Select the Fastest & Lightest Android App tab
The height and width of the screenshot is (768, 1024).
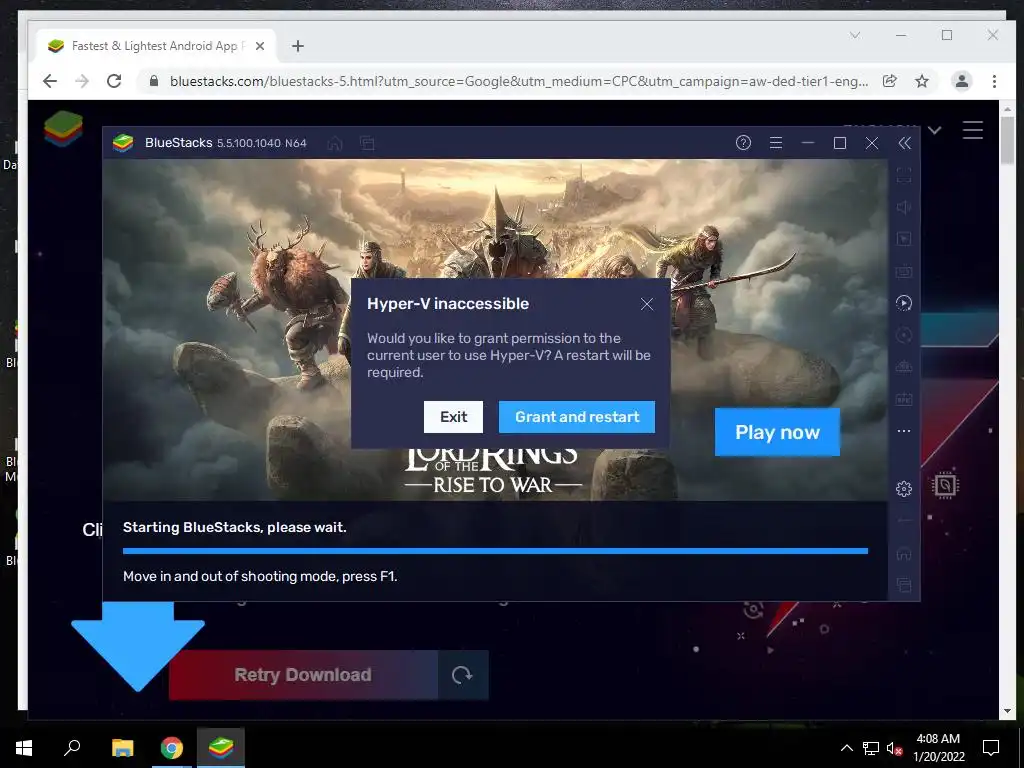pos(156,46)
